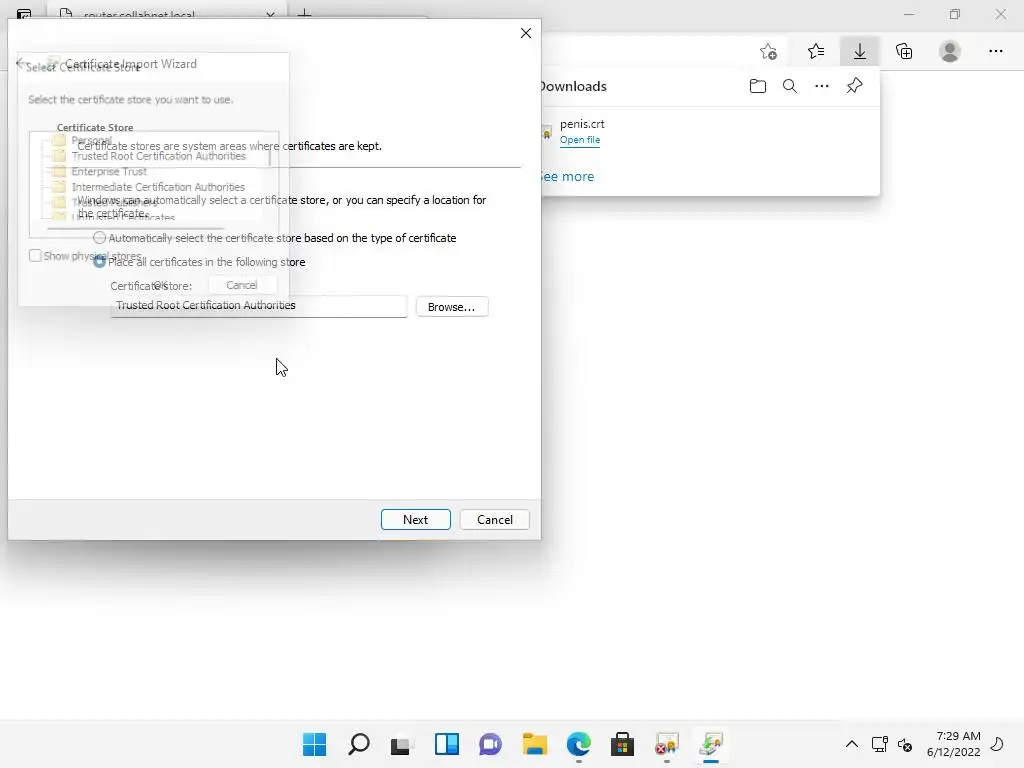Restore down the Edge window
Viewport: 1024px width, 768px height.
(x=955, y=14)
